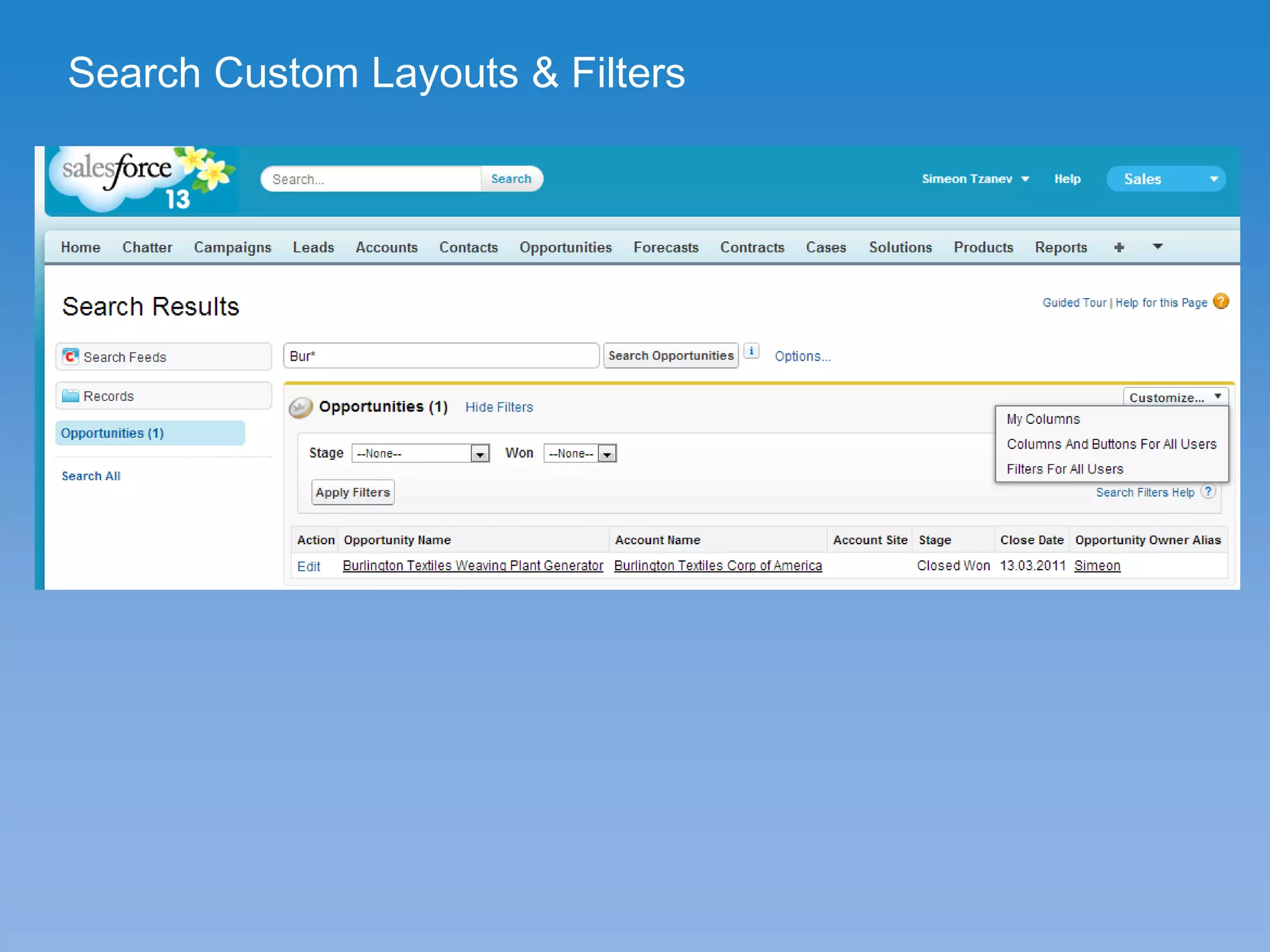Toggle the Customize... dropdown button
The height and width of the screenshot is (952, 1270).
pos(1175,397)
